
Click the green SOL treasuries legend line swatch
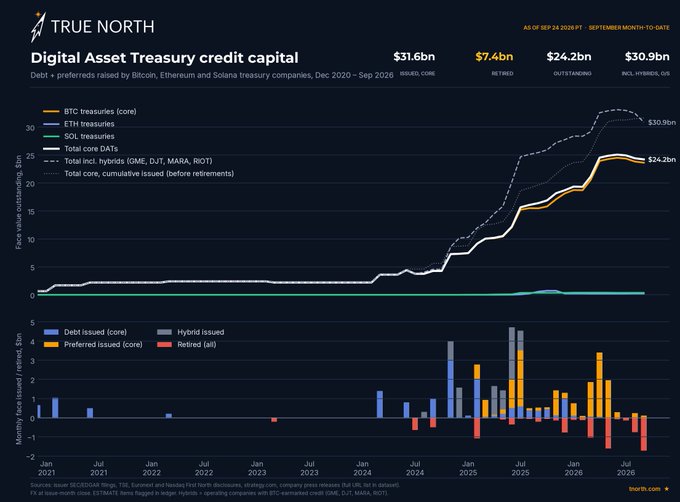coord(51,136)
